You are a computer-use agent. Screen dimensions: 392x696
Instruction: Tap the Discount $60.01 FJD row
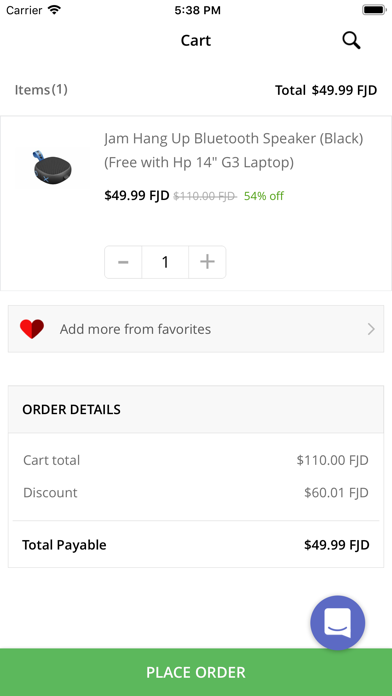pos(196,493)
